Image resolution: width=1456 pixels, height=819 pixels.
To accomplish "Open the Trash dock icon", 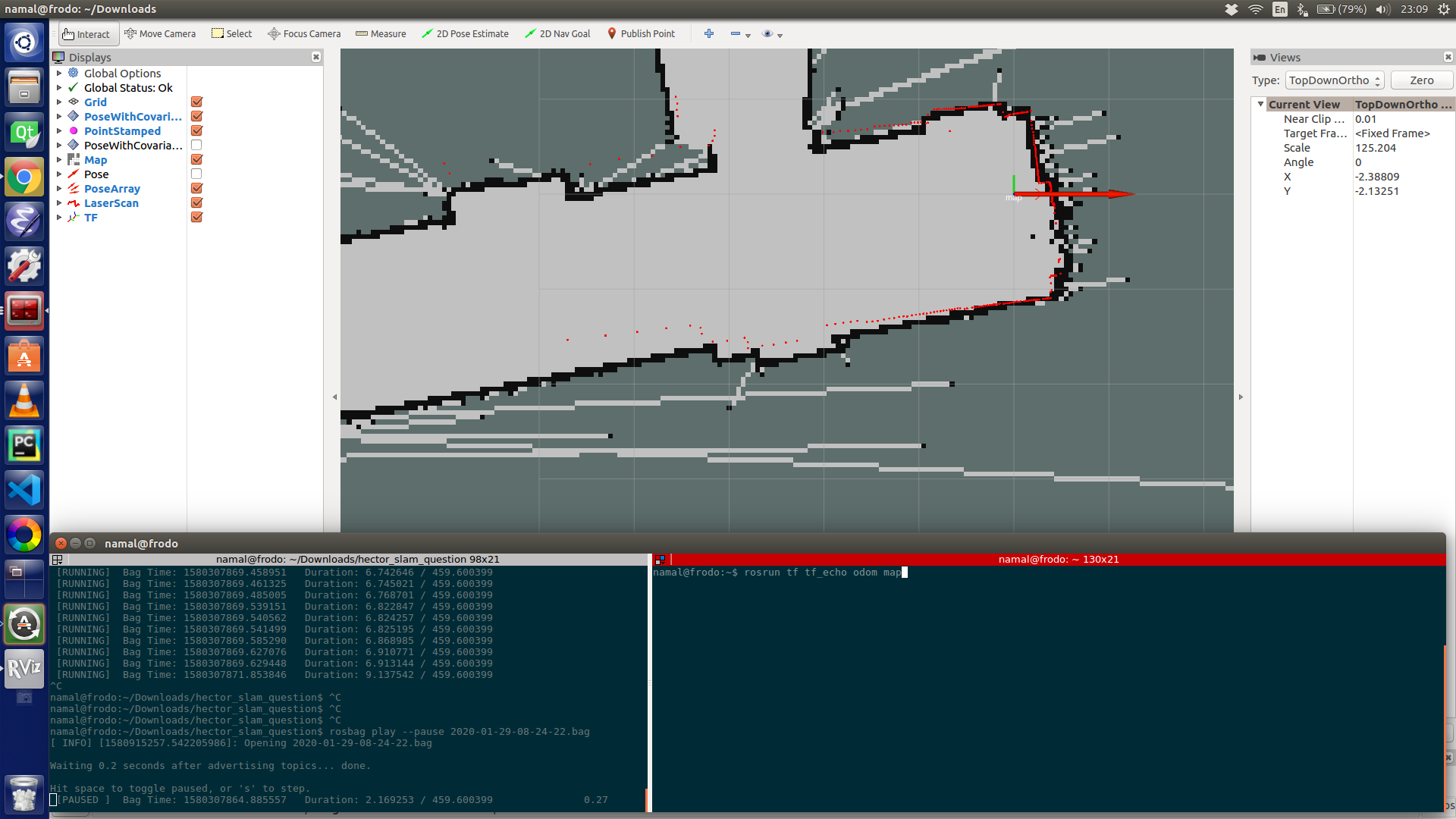I will pos(24,794).
